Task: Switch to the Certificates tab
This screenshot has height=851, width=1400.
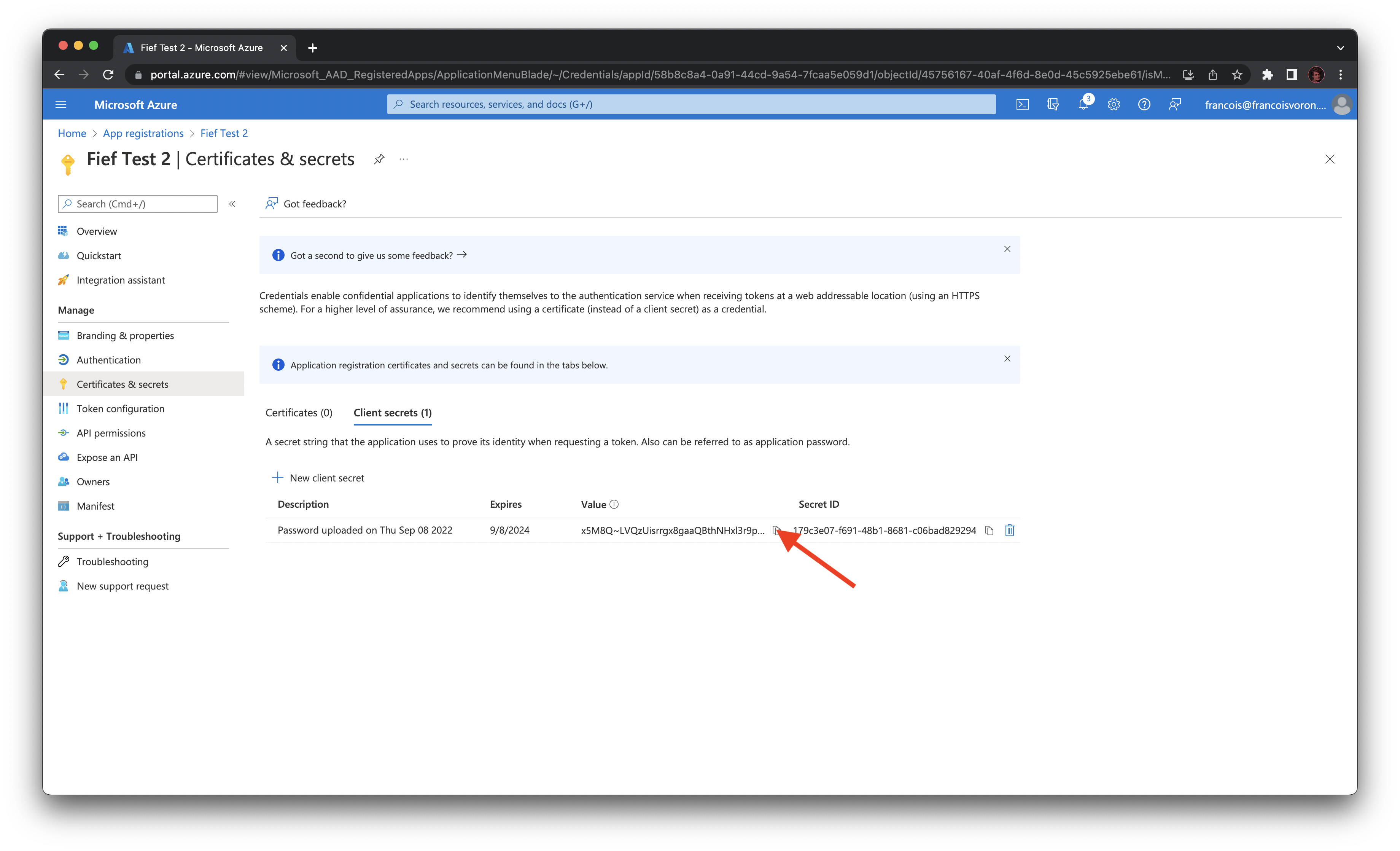Action: coord(298,413)
